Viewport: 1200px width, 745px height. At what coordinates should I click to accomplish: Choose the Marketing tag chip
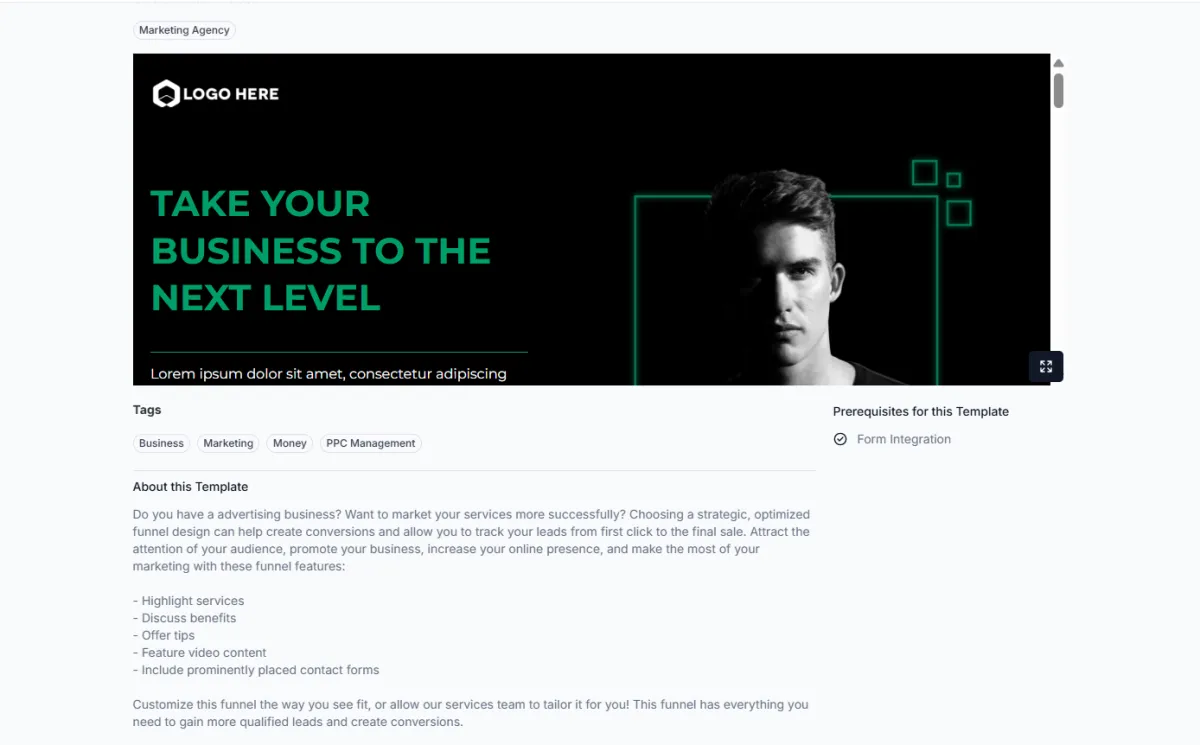(229, 443)
